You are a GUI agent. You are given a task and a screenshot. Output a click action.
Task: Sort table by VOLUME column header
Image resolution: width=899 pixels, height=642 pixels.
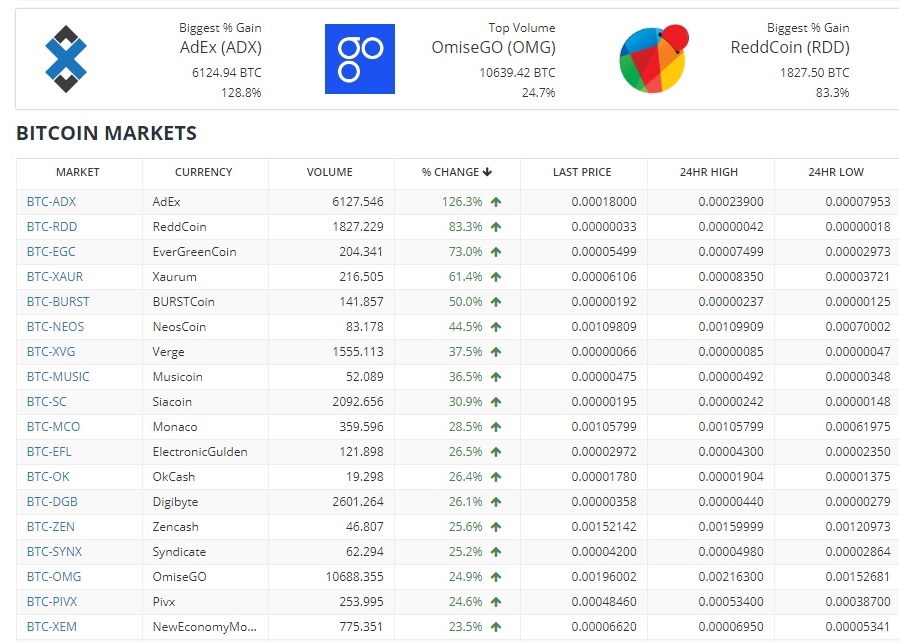point(330,172)
